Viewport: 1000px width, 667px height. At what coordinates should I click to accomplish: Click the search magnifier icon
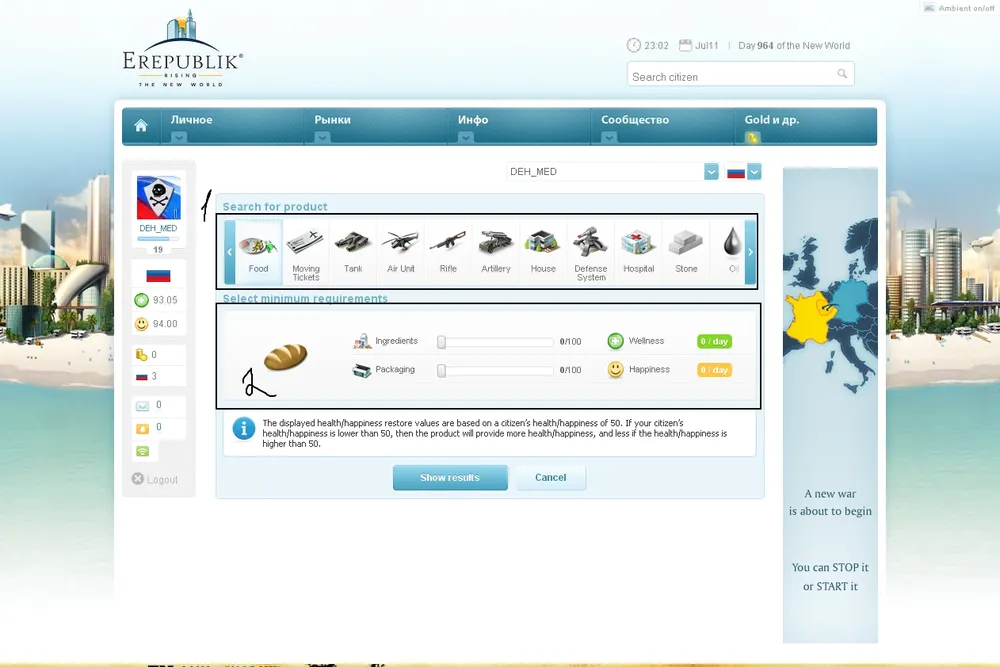(x=842, y=74)
